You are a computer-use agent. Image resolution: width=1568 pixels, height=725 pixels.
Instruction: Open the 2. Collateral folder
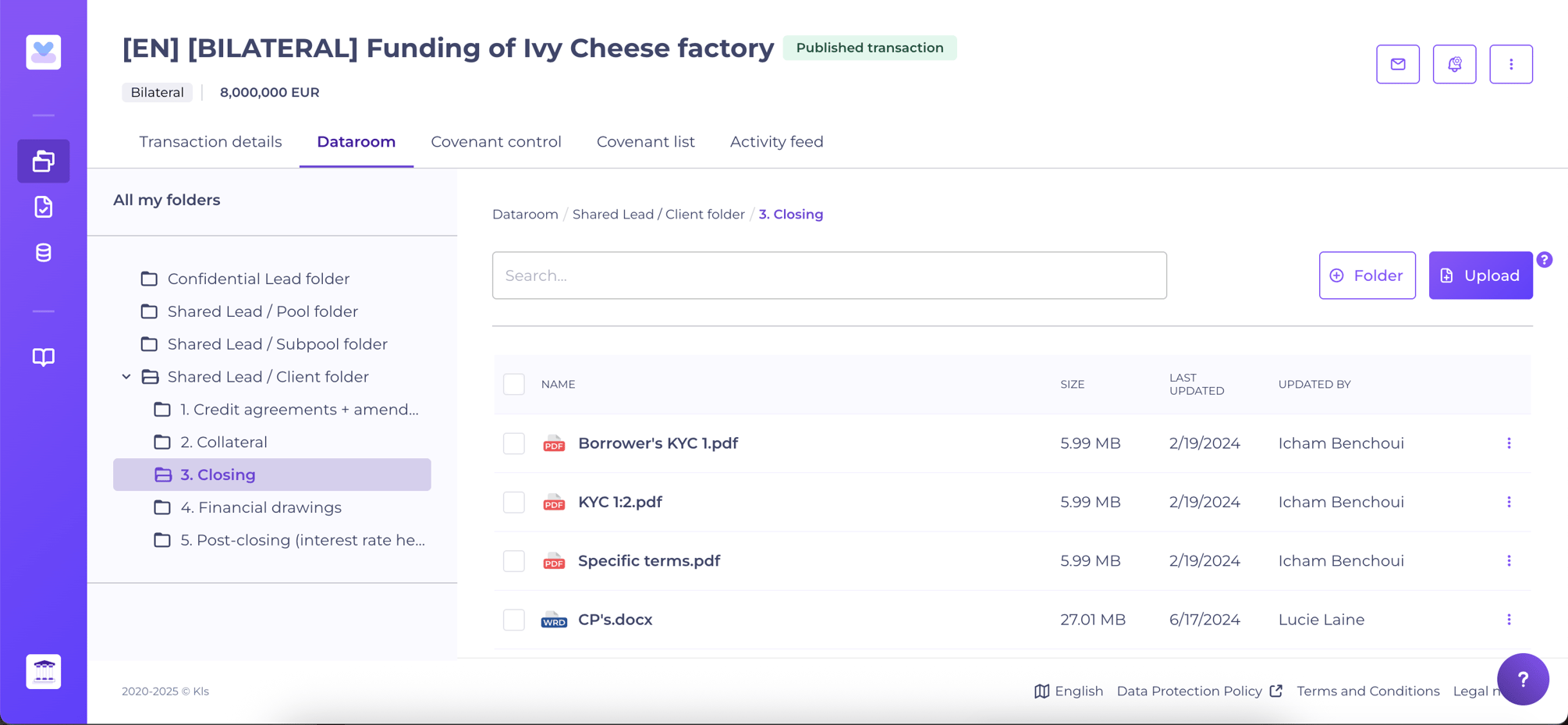click(224, 442)
